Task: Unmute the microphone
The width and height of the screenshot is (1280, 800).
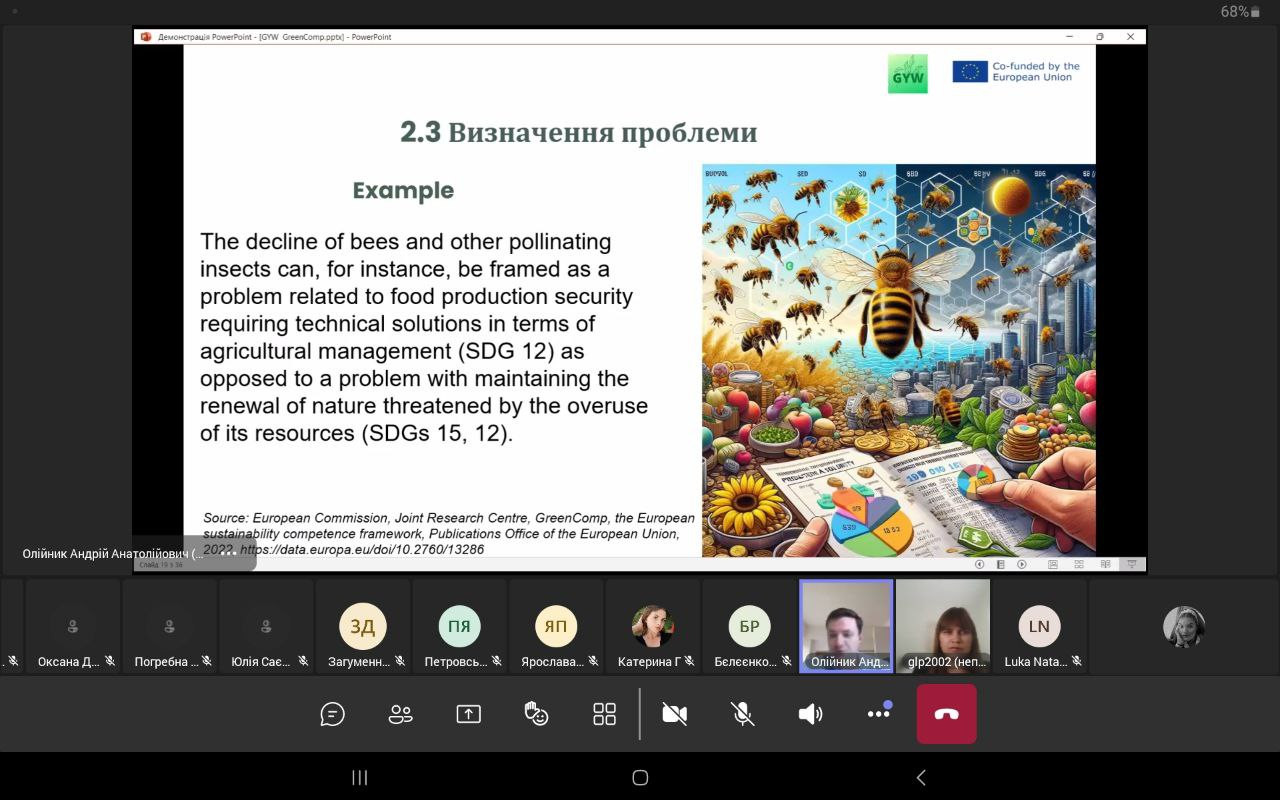Action: point(742,714)
